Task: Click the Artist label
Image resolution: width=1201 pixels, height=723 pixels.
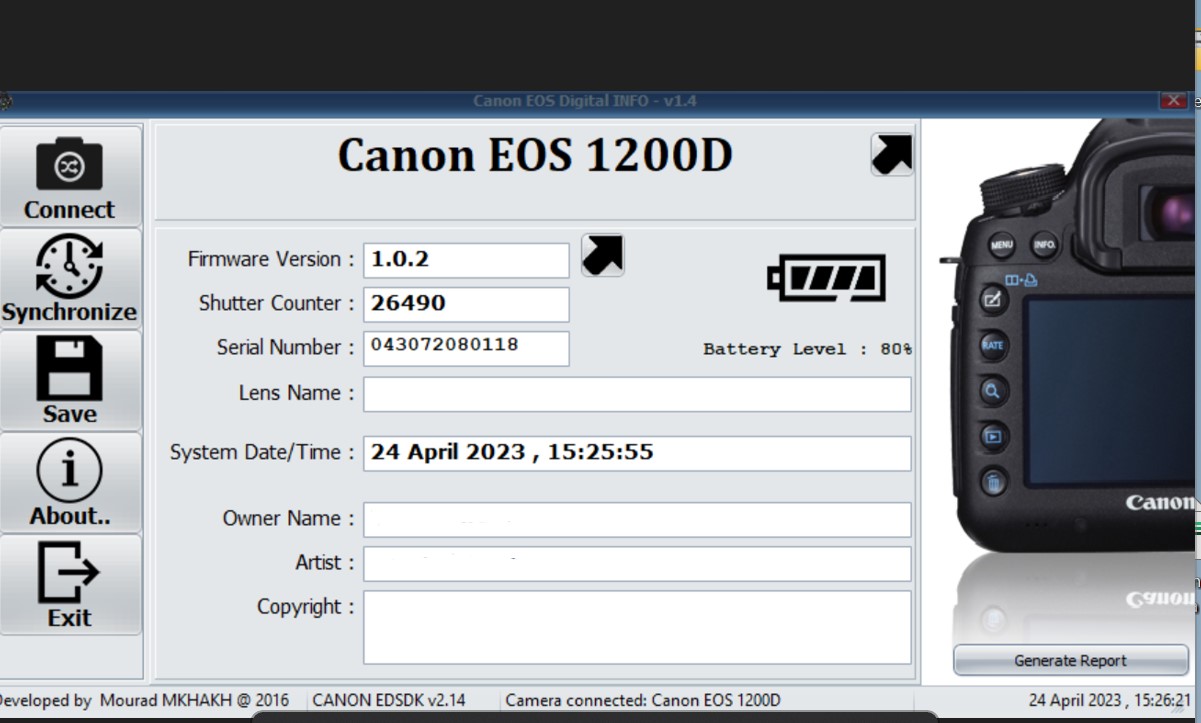Action: 325,563
